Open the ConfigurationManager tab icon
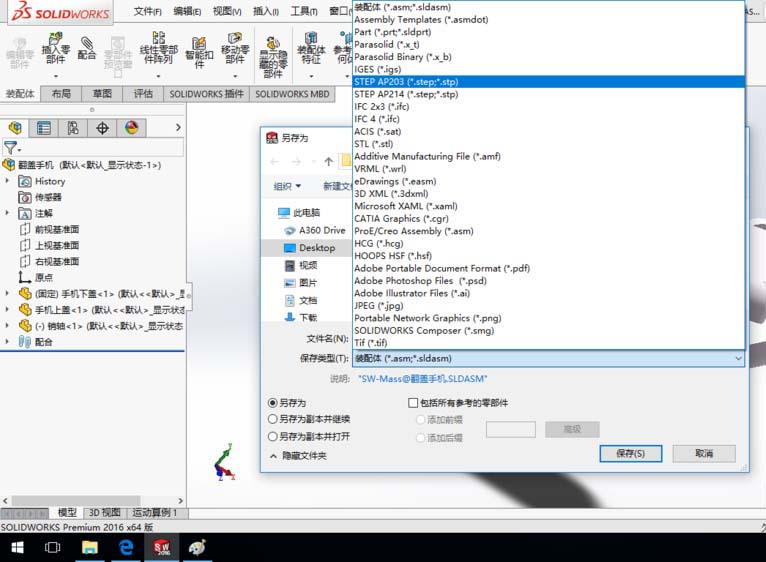Viewport: 766px width, 562px height. (73, 128)
